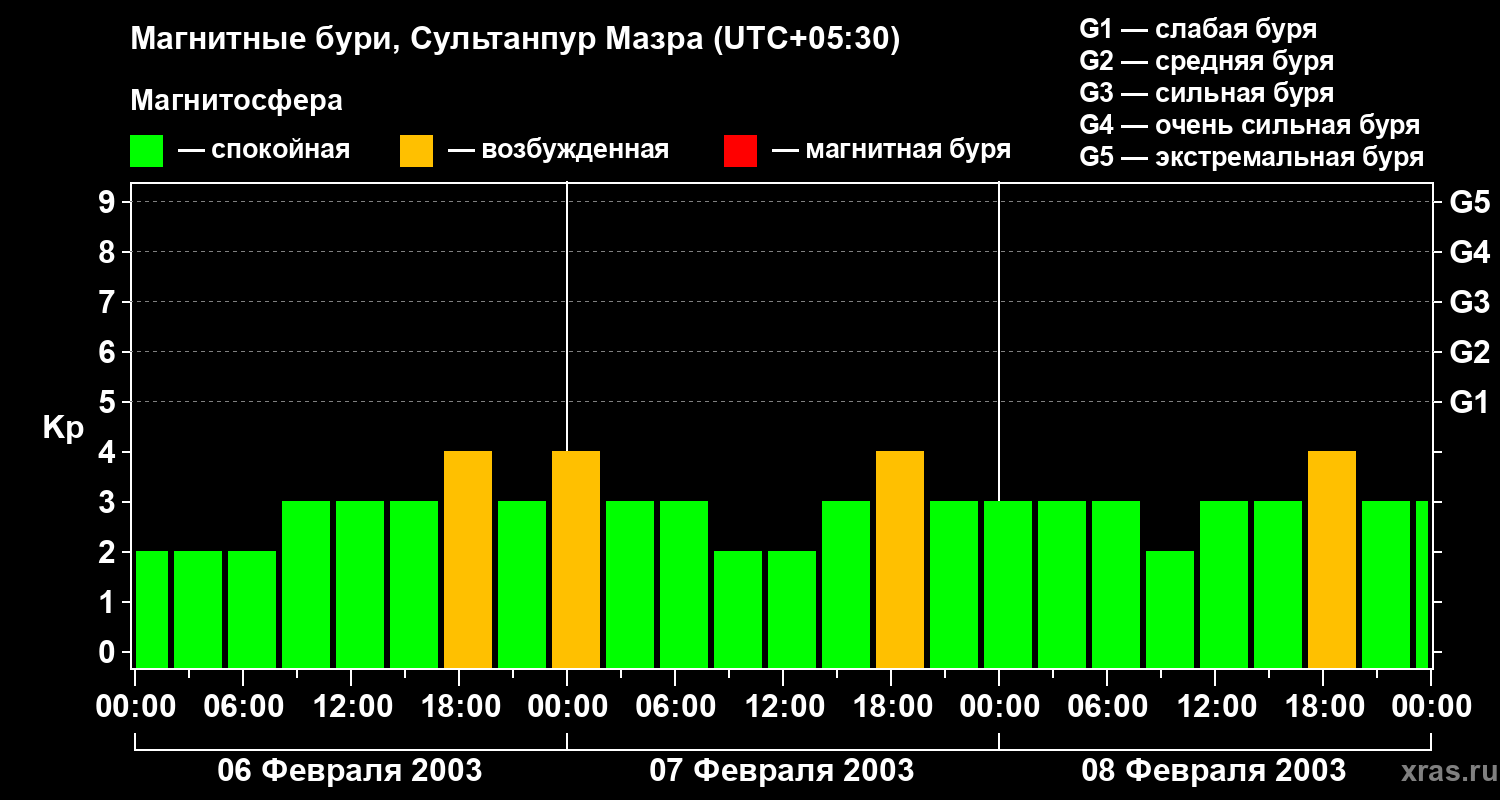Click the 'магнитная буря' legend text
This screenshot has height=800, width=1500.
(908, 151)
